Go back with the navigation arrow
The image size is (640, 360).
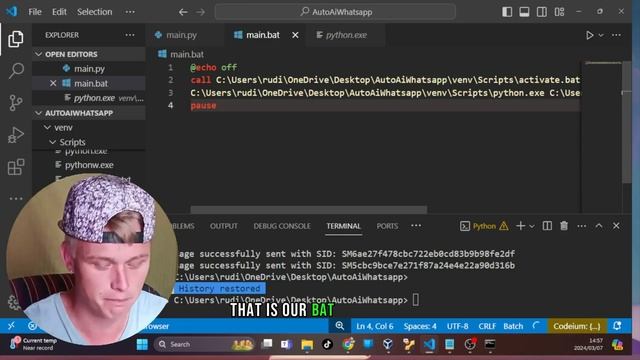pyautogui.click(x=183, y=12)
